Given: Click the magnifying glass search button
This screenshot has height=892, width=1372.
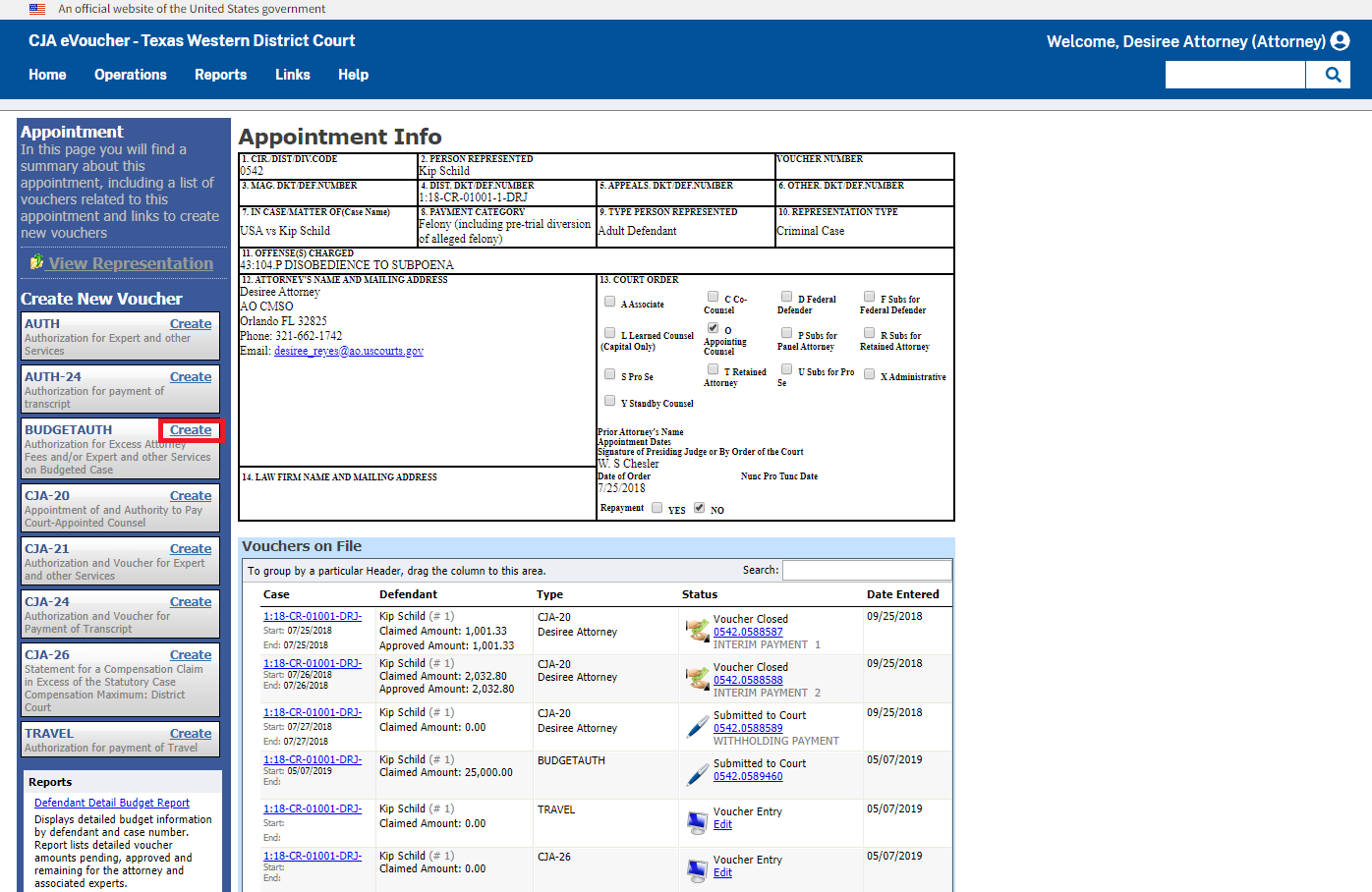Looking at the screenshot, I should (x=1333, y=75).
